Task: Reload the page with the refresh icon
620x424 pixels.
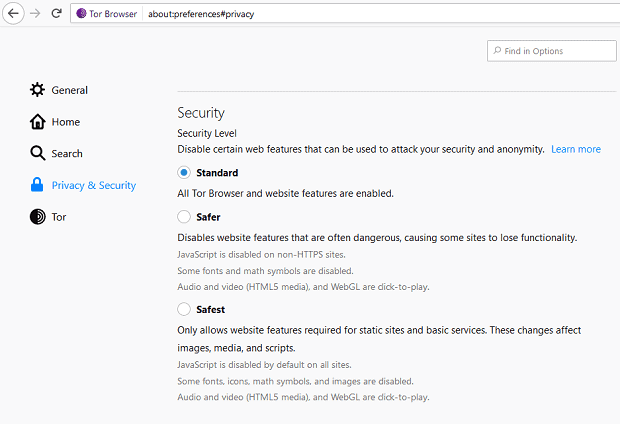Action: [x=57, y=13]
